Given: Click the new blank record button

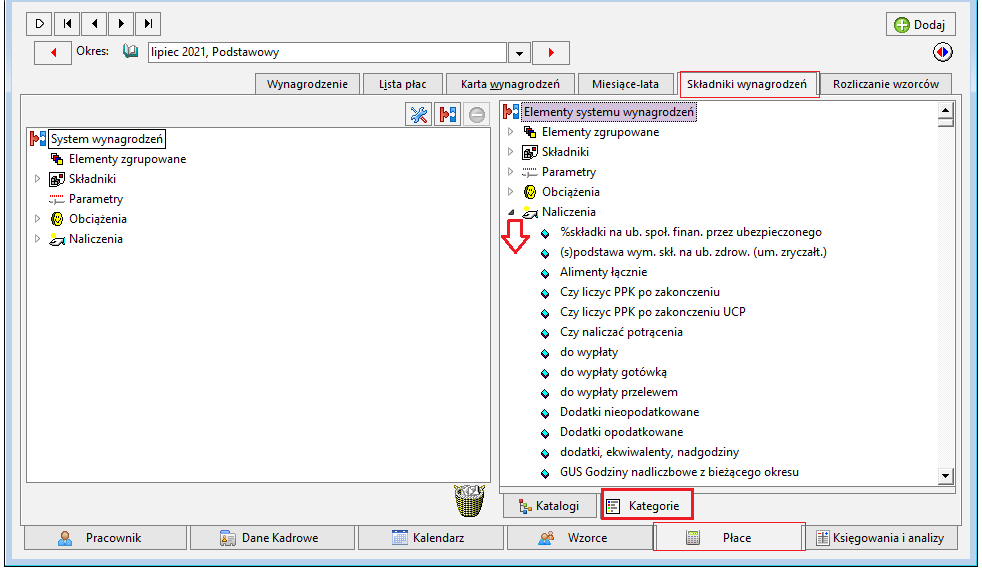Looking at the screenshot, I should (39, 24).
